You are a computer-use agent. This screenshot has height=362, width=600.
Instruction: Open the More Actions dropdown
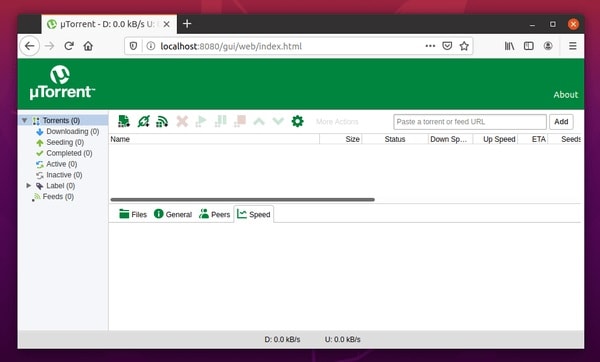click(337, 122)
